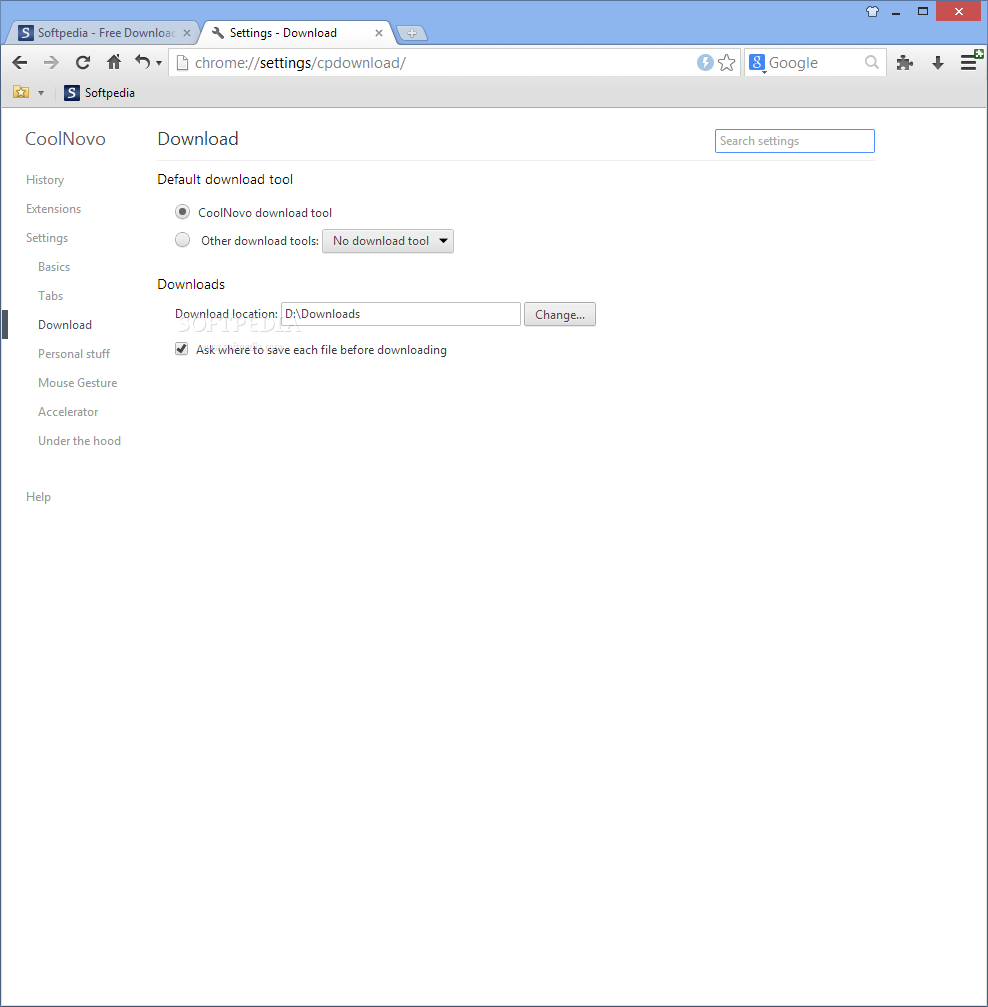Maximize the browser window
This screenshot has width=988, height=1007.
pyautogui.click(x=923, y=12)
